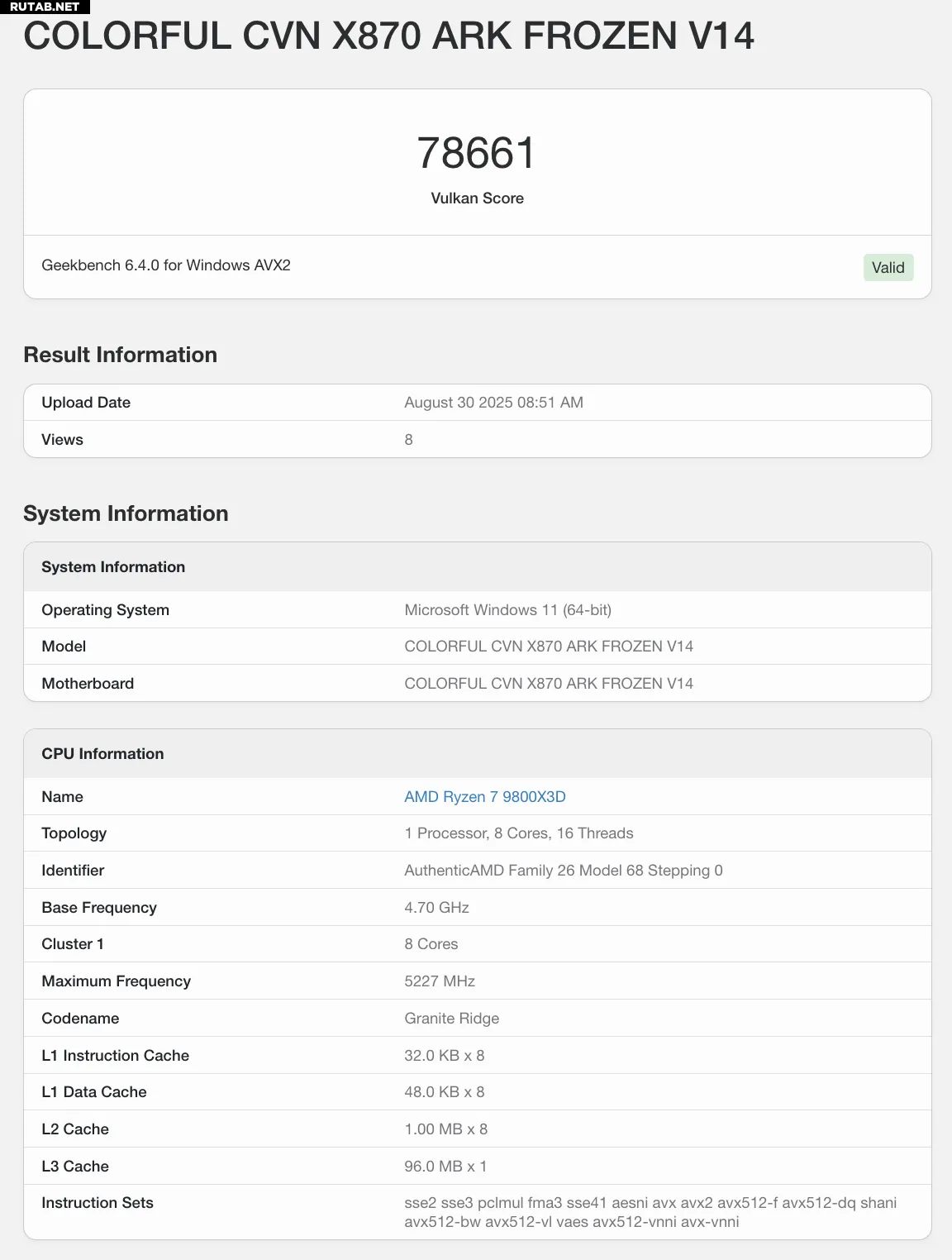The height and width of the screenshot is (1260, 952).
Task: Select the L3 Cache 96.0 MB value
Action: (445, 1166)
